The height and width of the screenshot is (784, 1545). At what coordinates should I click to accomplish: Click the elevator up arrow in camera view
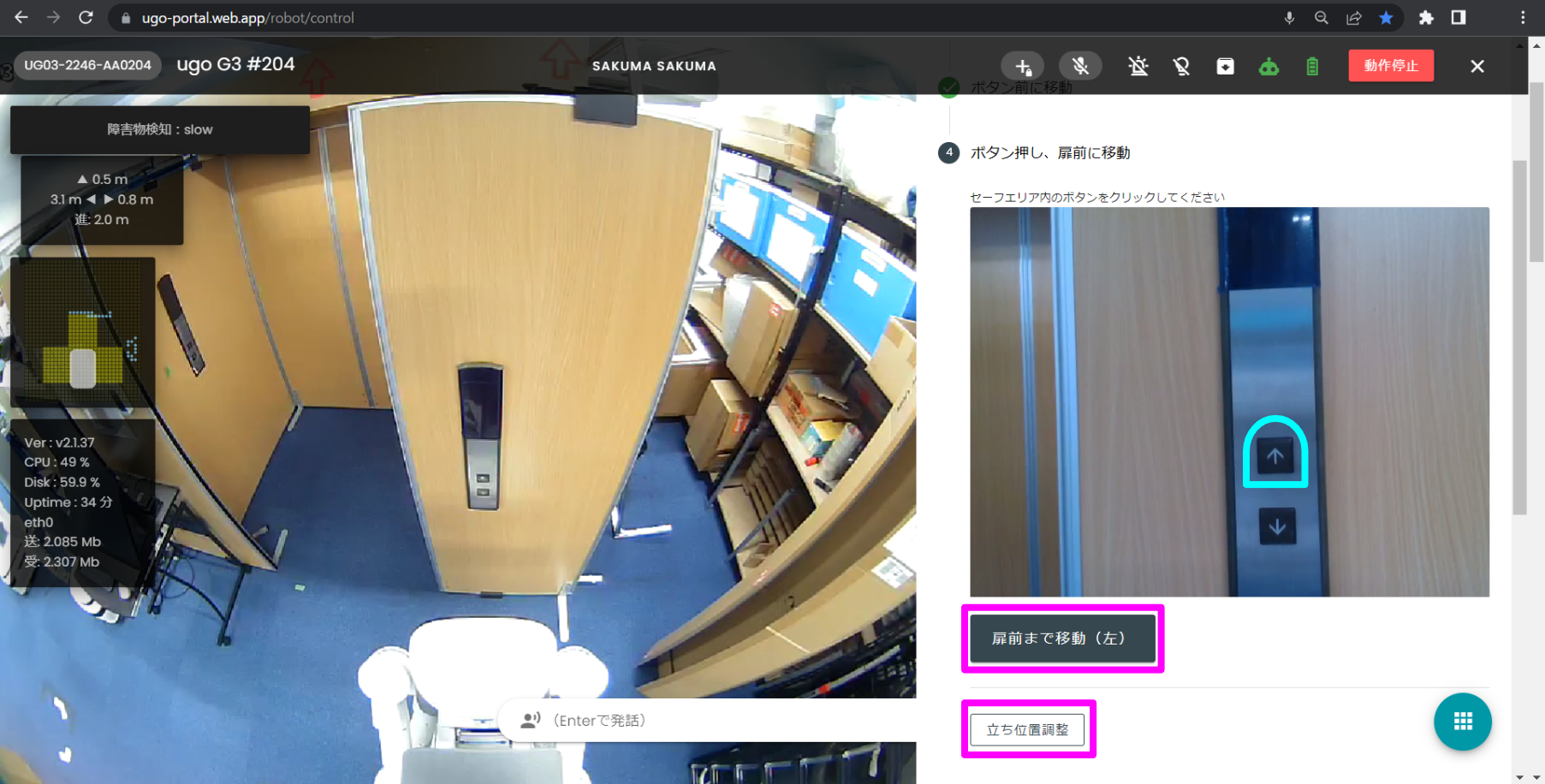1275,456
